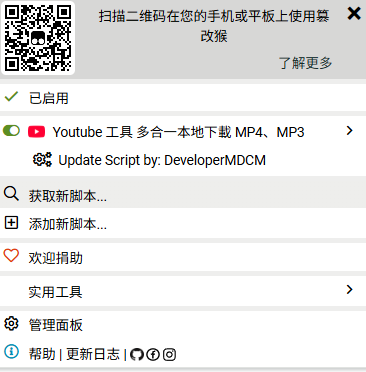Open the 帮助 help link
Screen dimensions: 366x372
(42, 354)
